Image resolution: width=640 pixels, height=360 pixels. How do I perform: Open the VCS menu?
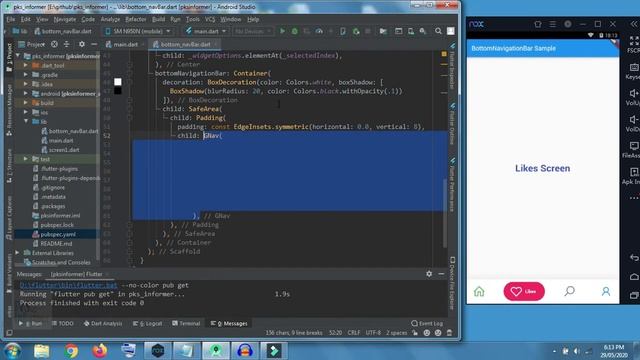click(x=210, y=19)
